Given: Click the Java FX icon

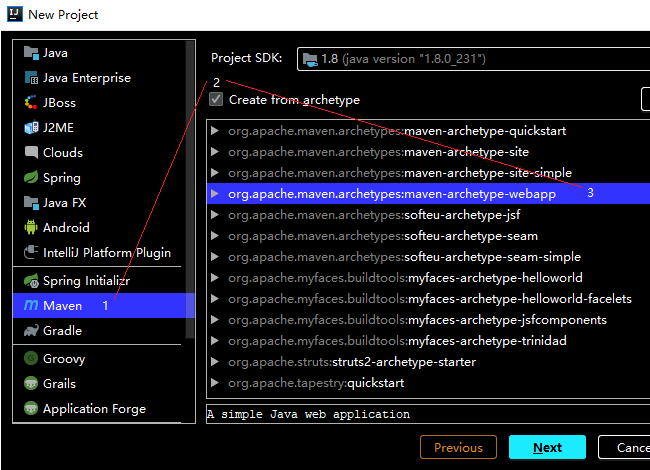Looking at the screenshot, I should pyautogui.click(x=31, y=203).
